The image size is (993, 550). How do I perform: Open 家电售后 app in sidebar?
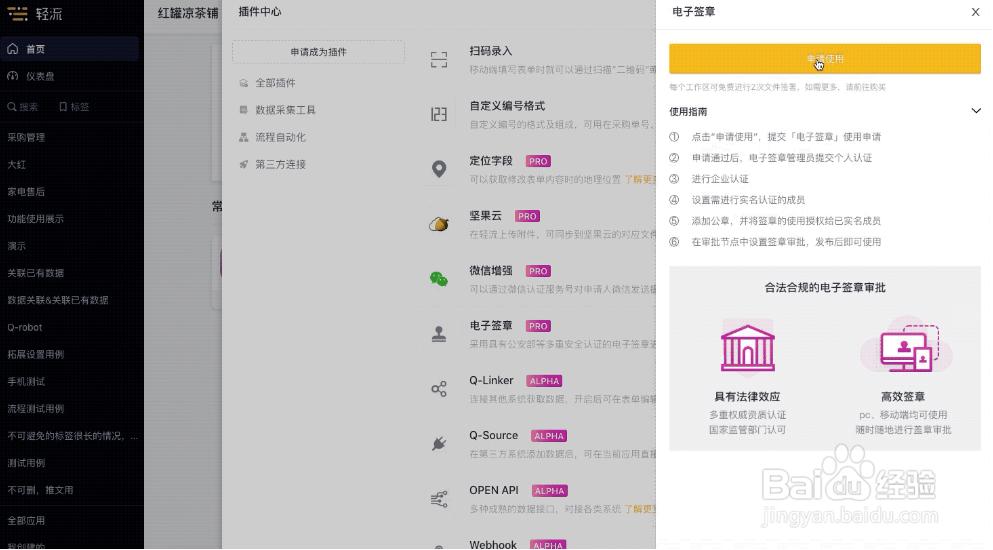26,192
